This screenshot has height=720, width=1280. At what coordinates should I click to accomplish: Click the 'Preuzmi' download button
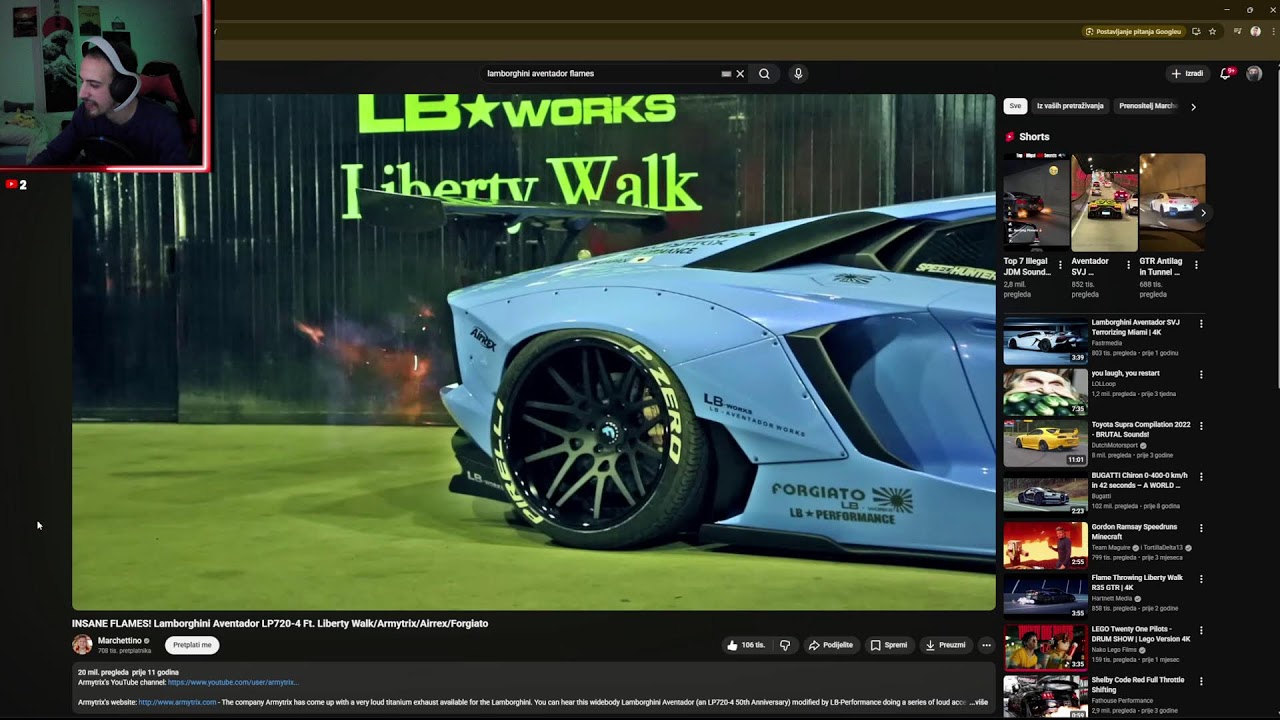pos(946,645)
